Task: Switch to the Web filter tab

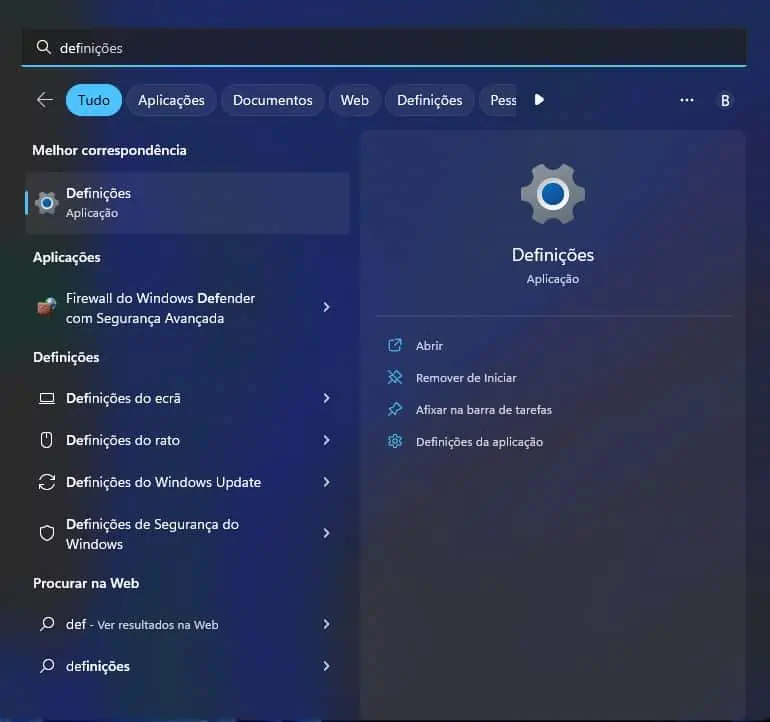Action: pyautogui.click(x=355, y=100)
